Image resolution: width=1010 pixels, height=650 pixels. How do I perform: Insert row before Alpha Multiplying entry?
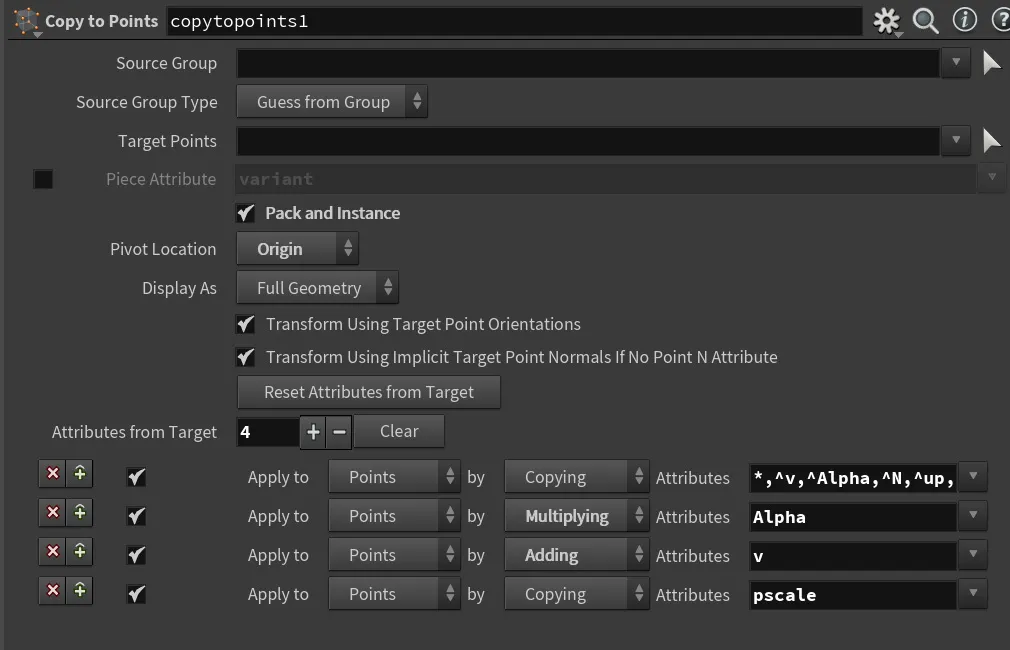tap(79, 512)
